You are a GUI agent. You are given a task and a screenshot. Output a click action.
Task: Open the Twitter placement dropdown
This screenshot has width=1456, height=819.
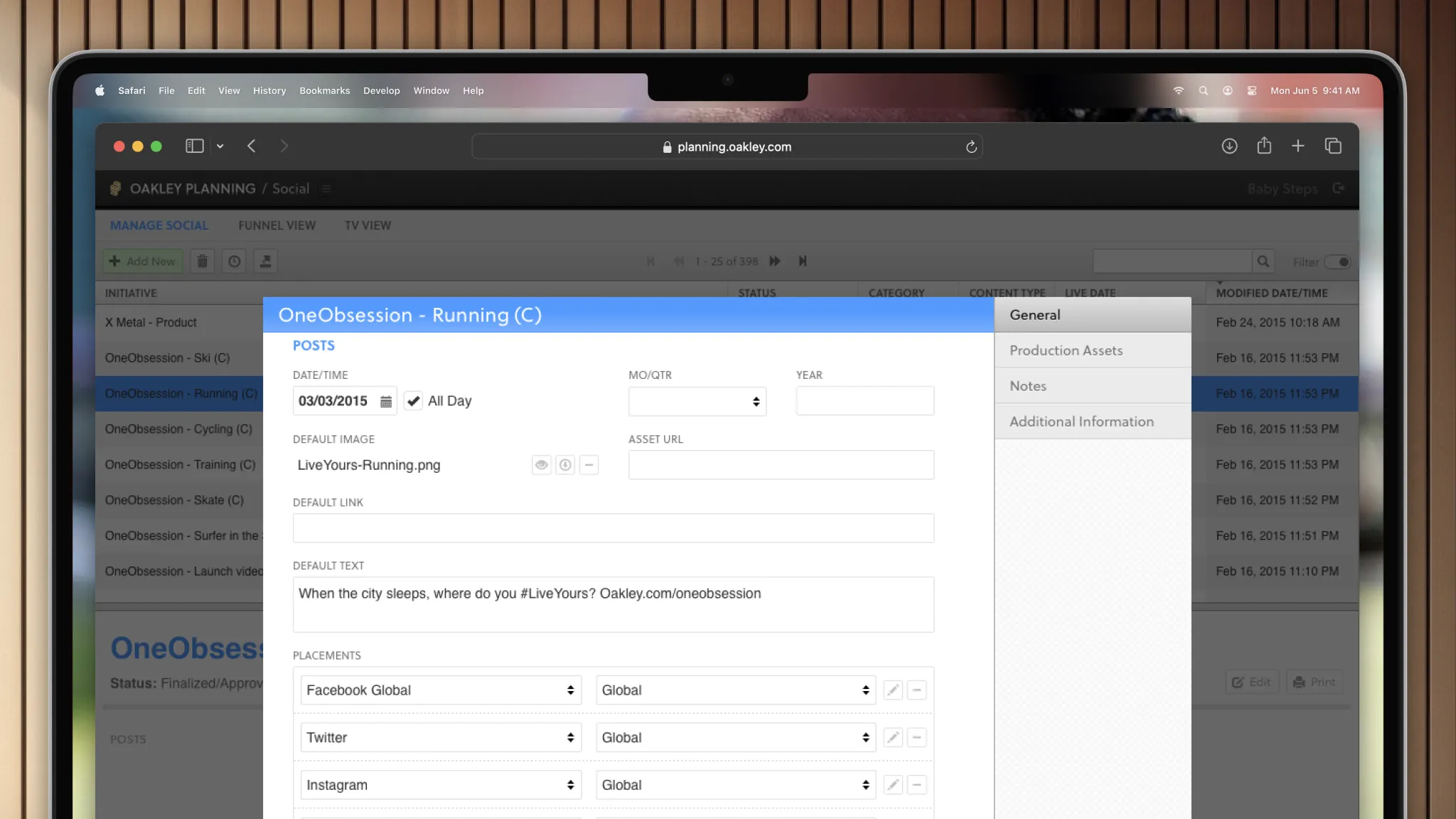(x=441, y=738)
